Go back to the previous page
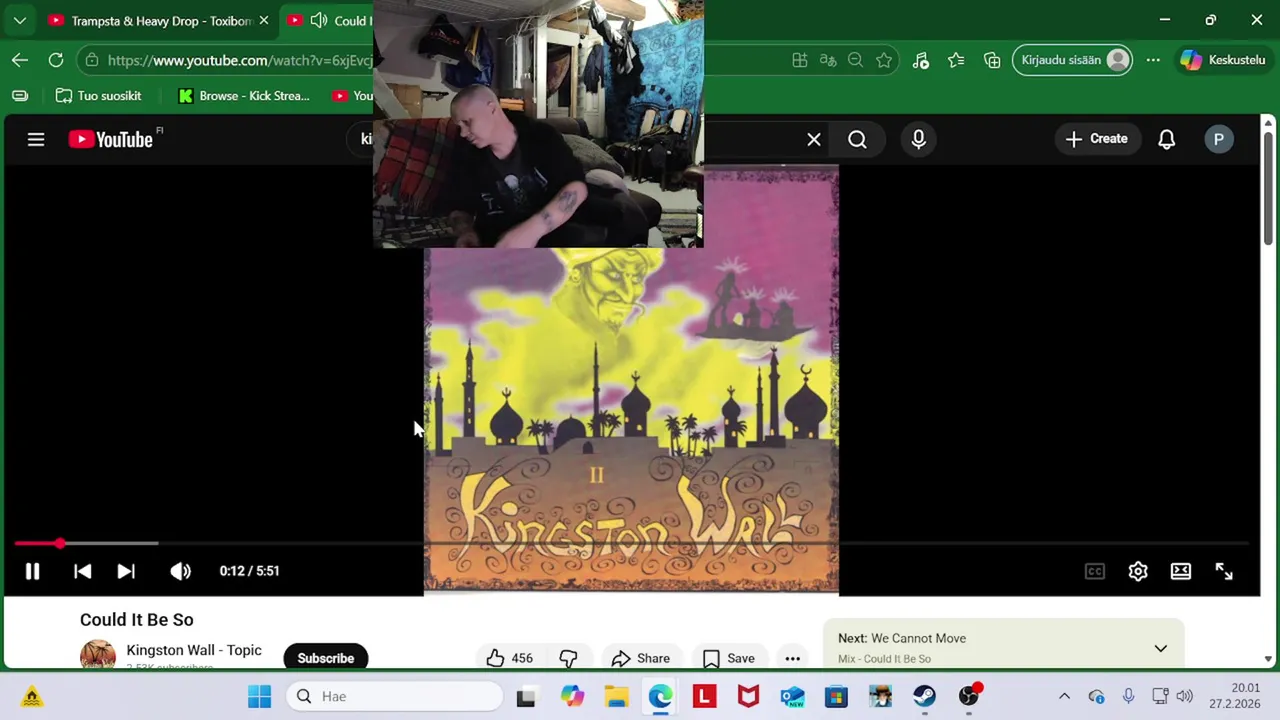This screenshot has width=1280, height=720. tap(20, 60)
